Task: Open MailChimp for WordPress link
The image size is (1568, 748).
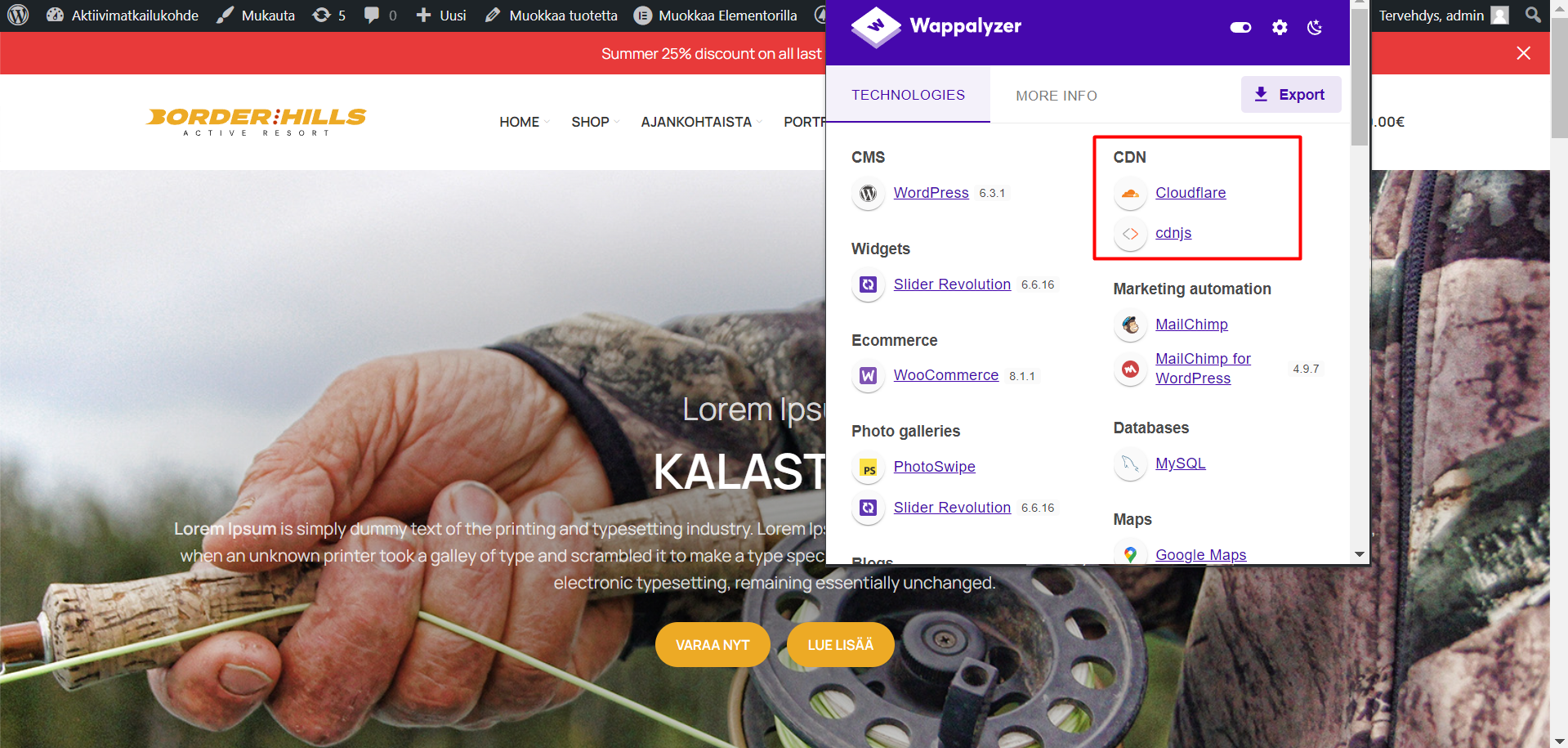Action: point(1203,369)
